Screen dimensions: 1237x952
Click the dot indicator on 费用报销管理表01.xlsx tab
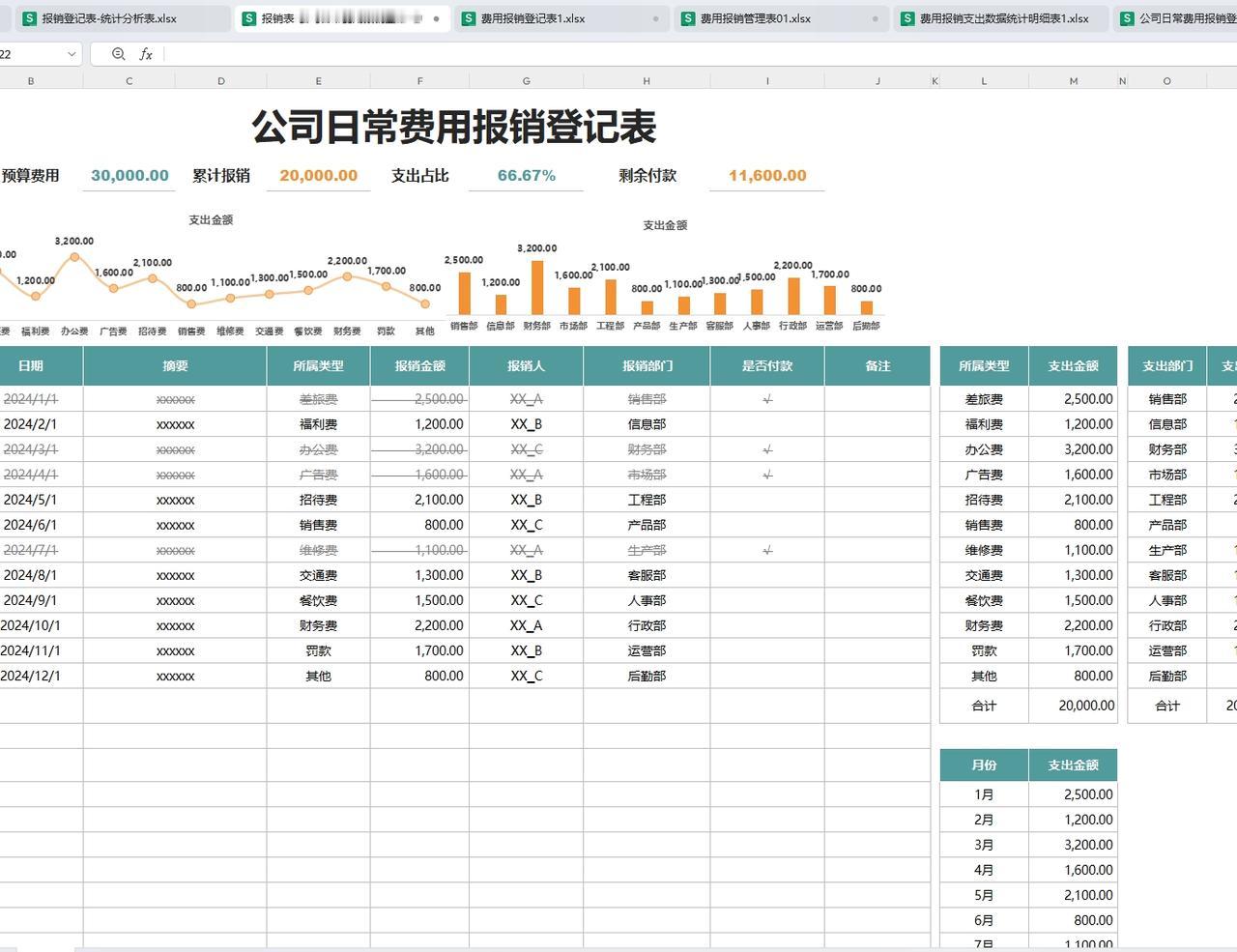tap(876, 18)
